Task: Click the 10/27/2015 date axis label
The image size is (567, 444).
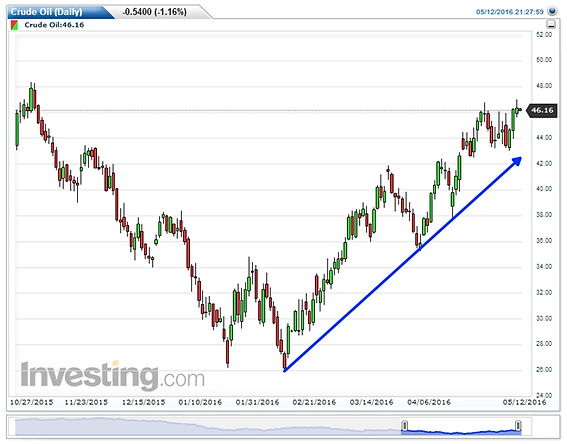Action: pos(31,402)
